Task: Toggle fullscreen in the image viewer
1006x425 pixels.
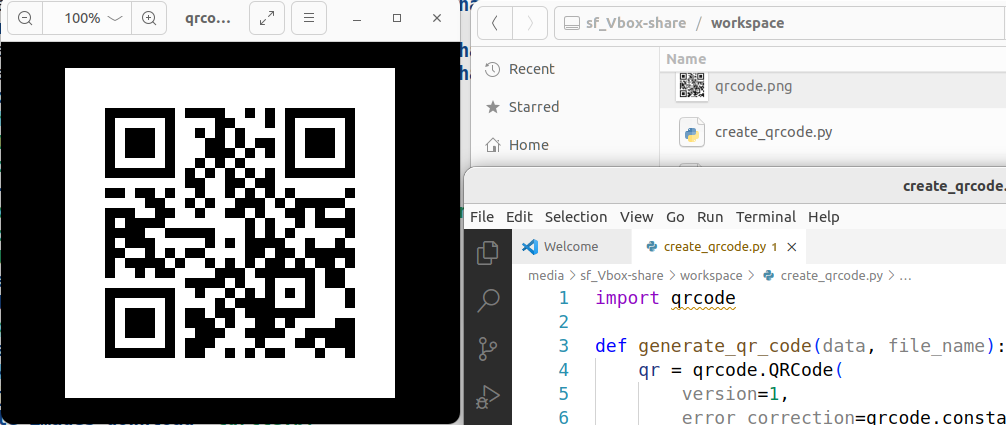Action: 266,18
